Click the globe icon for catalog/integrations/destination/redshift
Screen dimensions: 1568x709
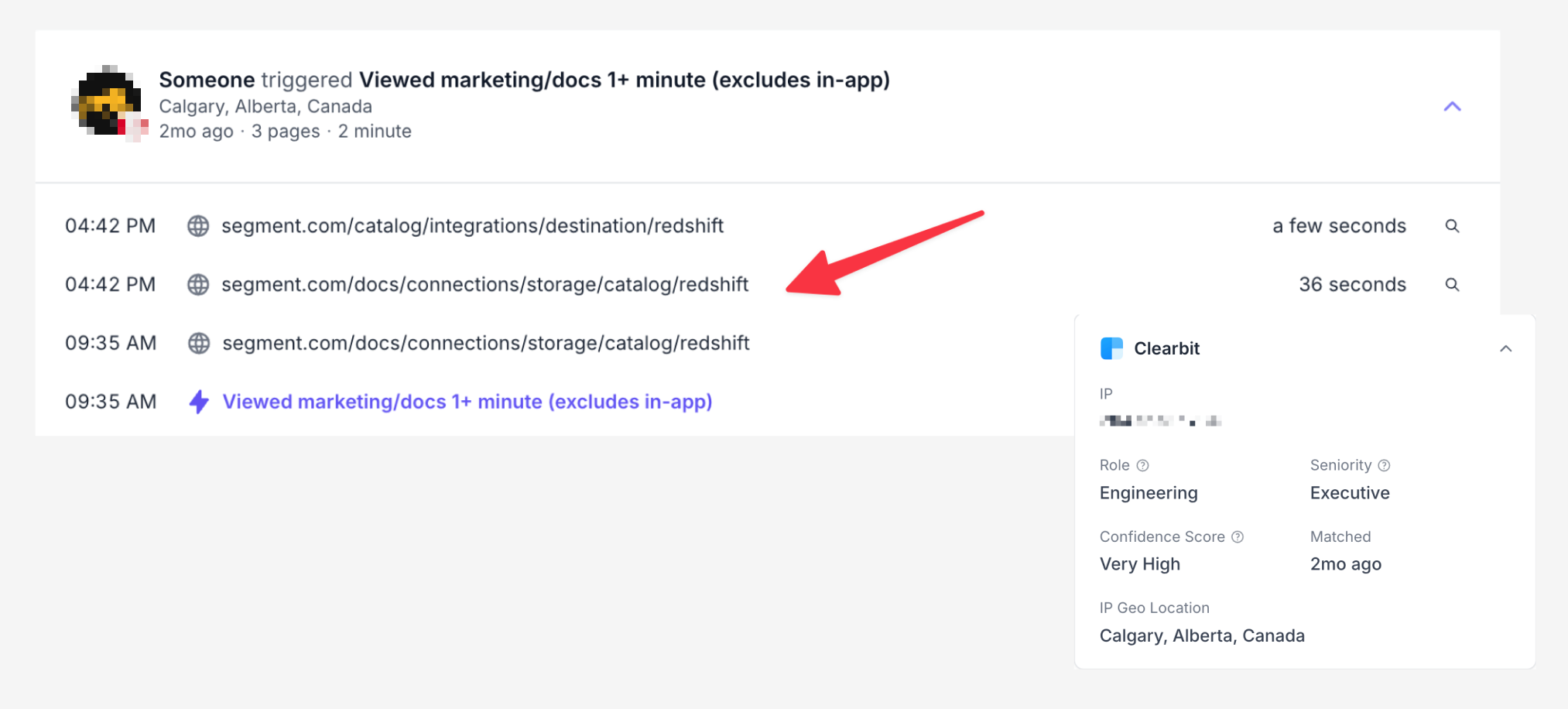coord(198,226)
